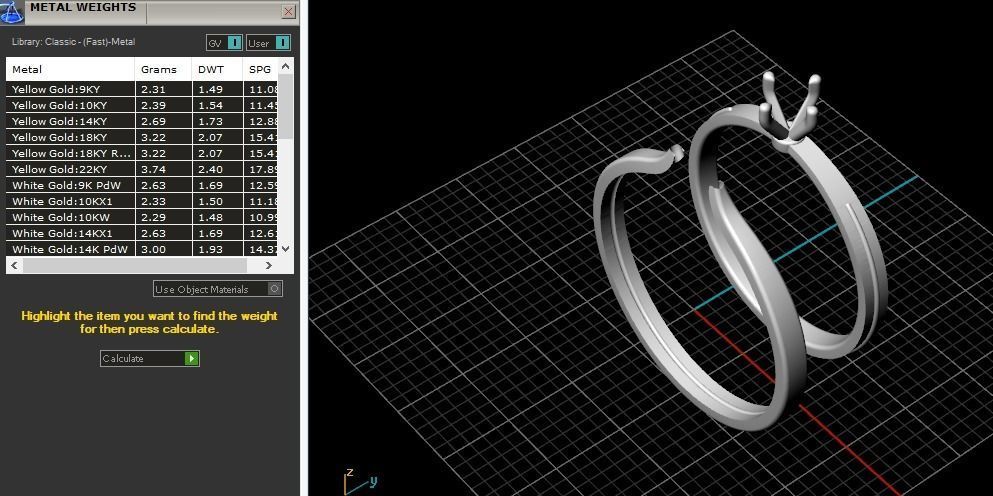The width and height of the screenshot is (993, 496).
Task: Click the Grams column header
Action: (x=163, y=69)
